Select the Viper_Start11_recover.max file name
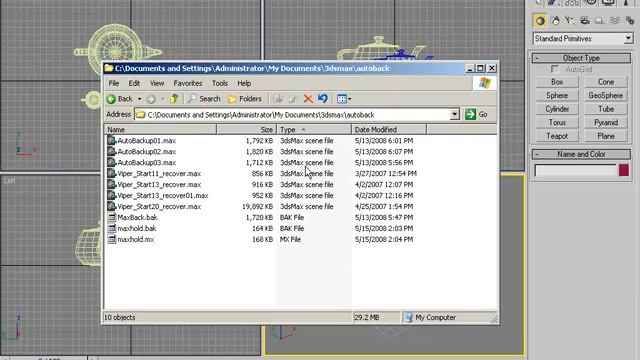This screenshot has height=360, width=640. click(159, 173)
